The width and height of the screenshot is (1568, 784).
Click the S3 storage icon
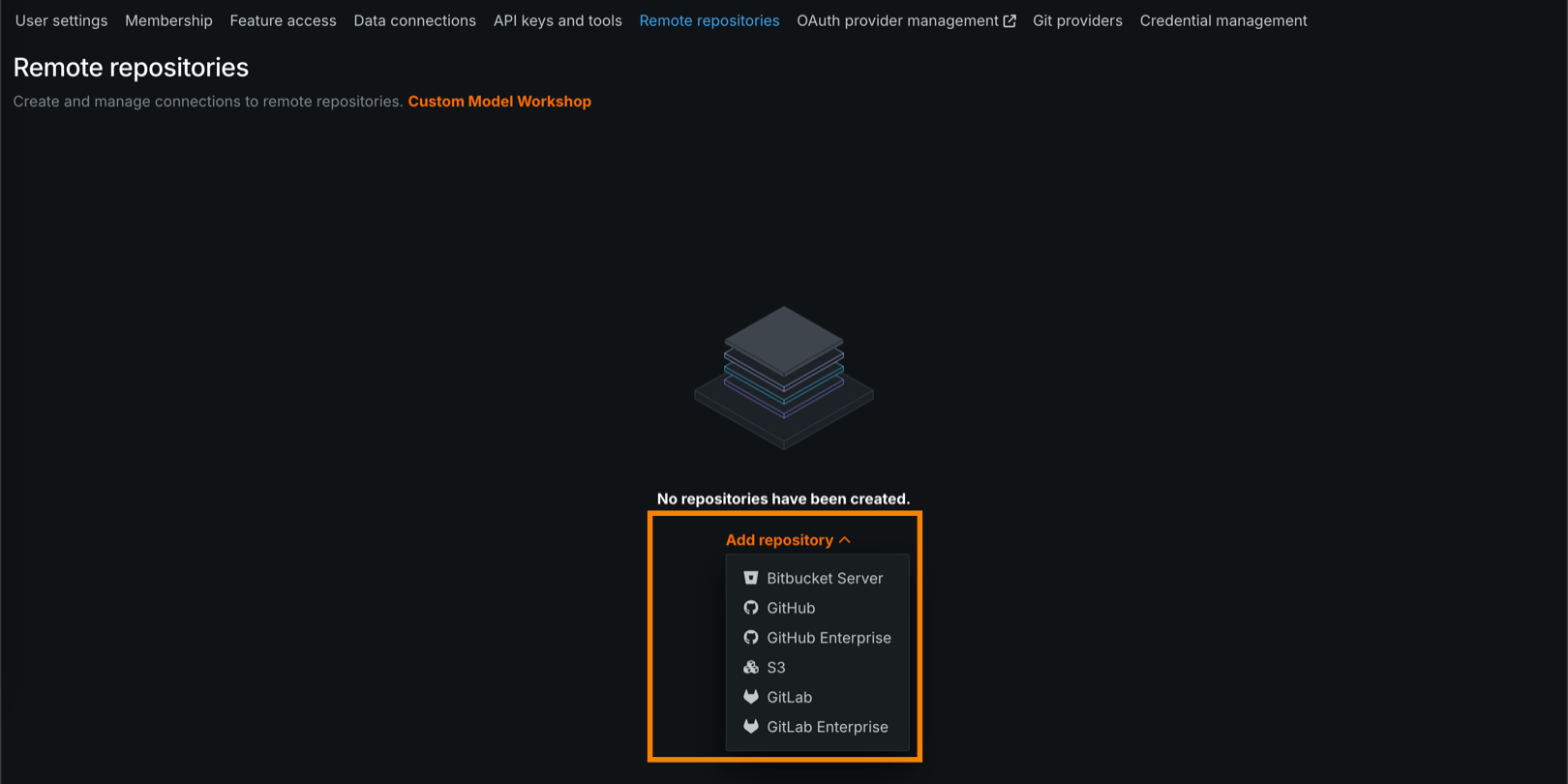(x=750, y=668)
